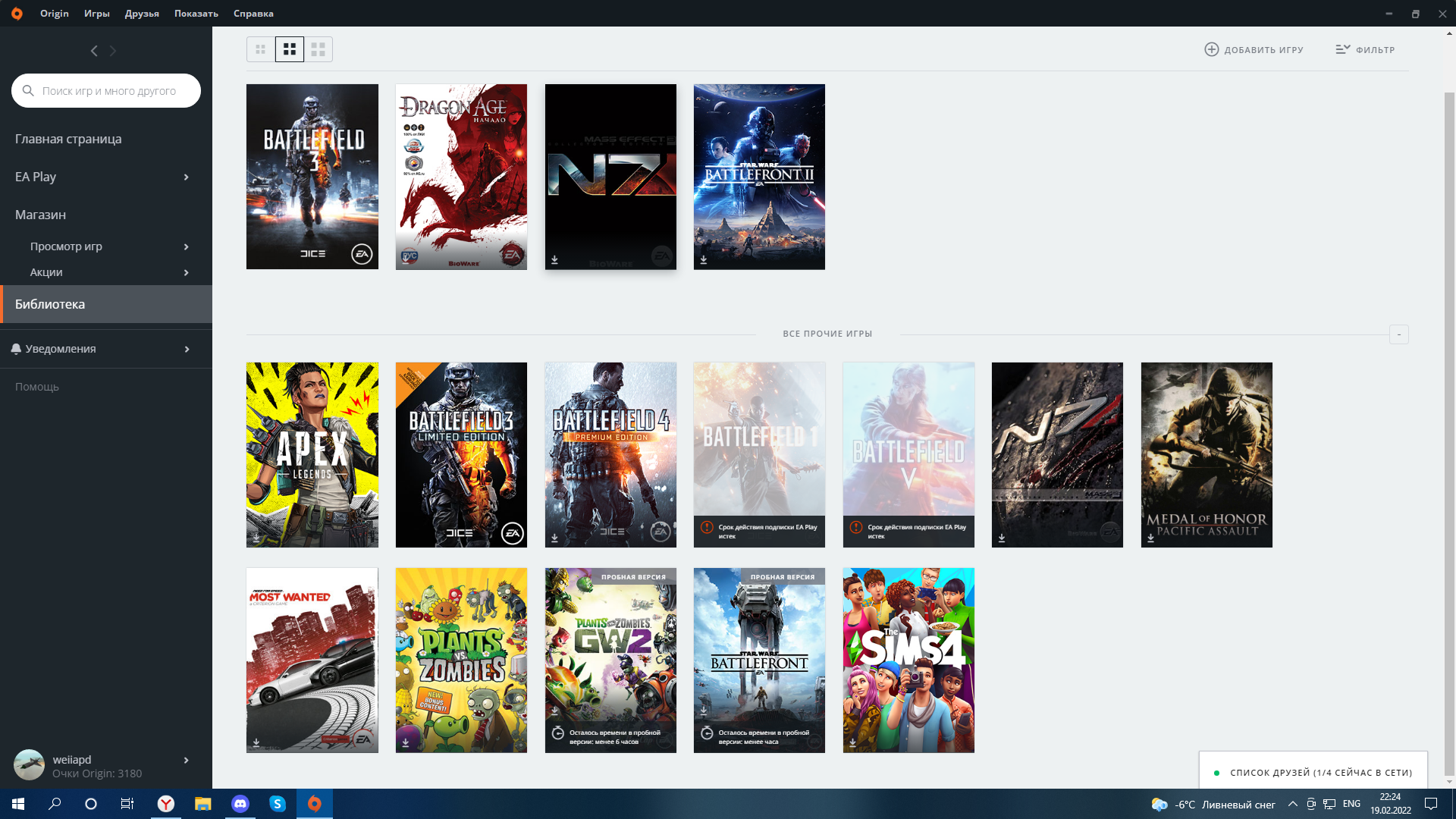
Task: Expand profile options next to weiiapd
Action: [187, 761]
